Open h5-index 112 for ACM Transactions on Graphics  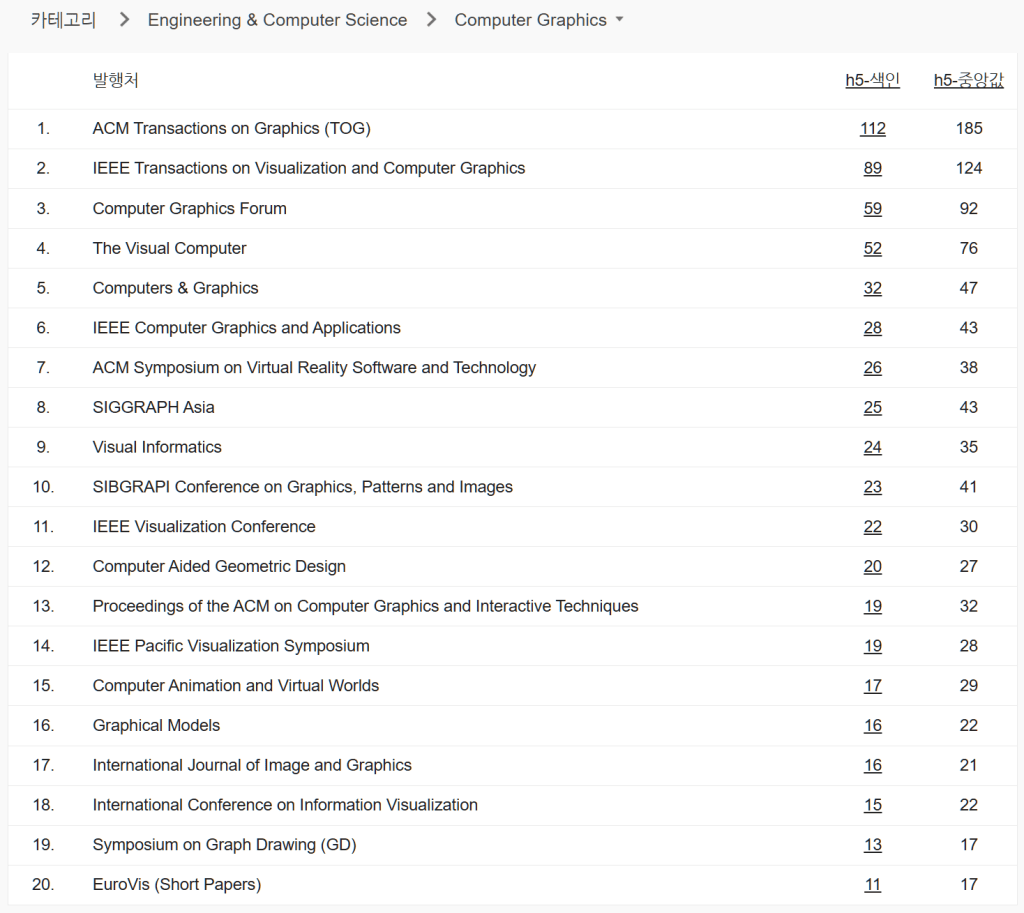872,128
